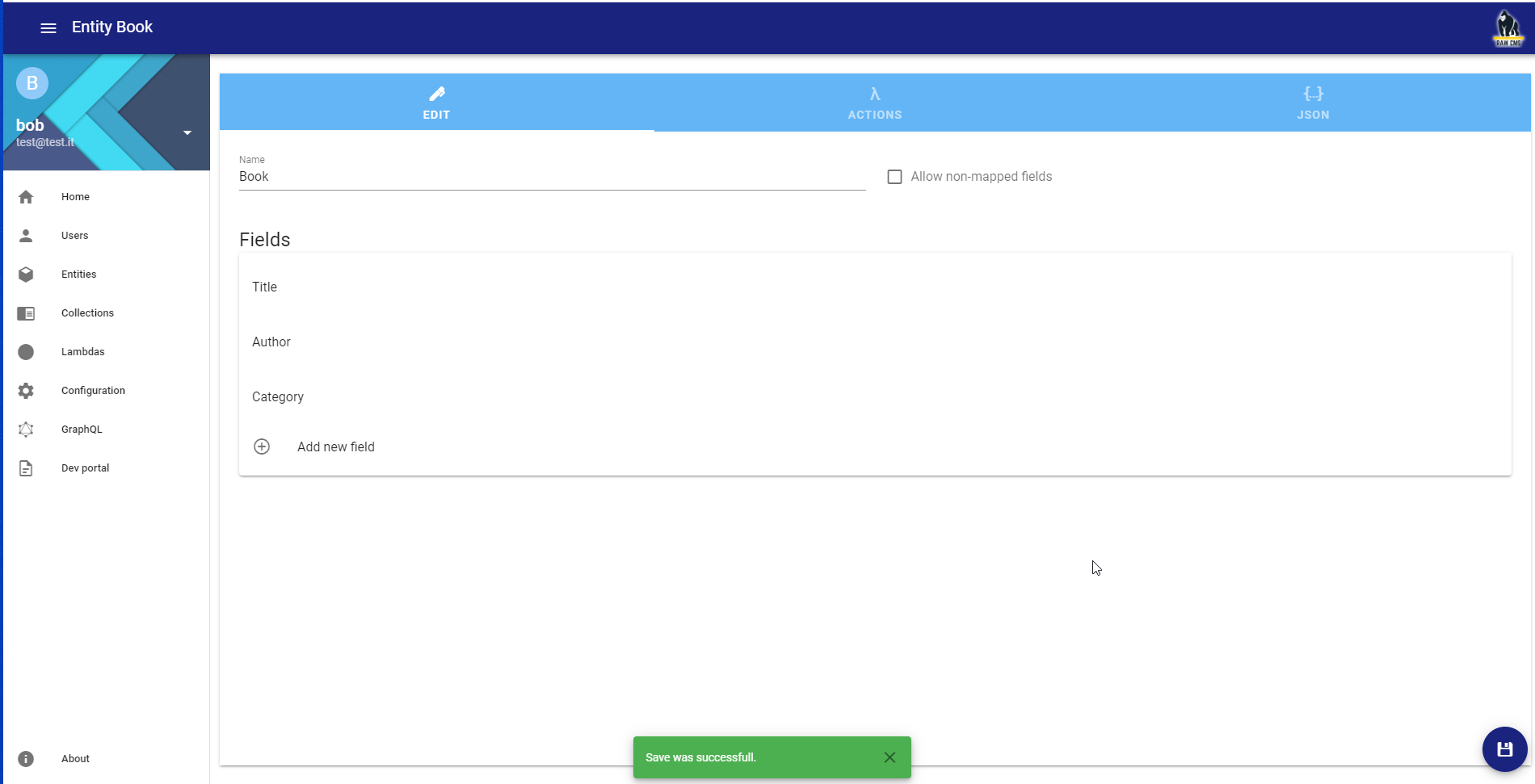
Task: Click the Home house icon
Action: click(26, 197)
